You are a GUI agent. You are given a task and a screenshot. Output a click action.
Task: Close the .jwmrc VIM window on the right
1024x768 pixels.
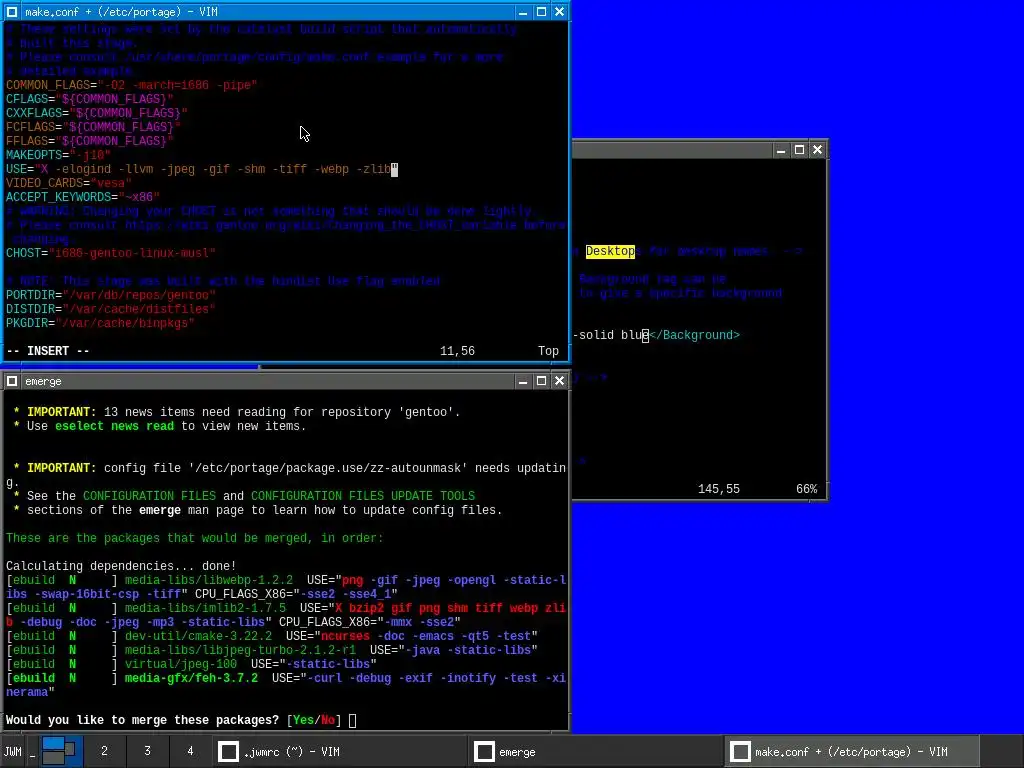point(818,150)
